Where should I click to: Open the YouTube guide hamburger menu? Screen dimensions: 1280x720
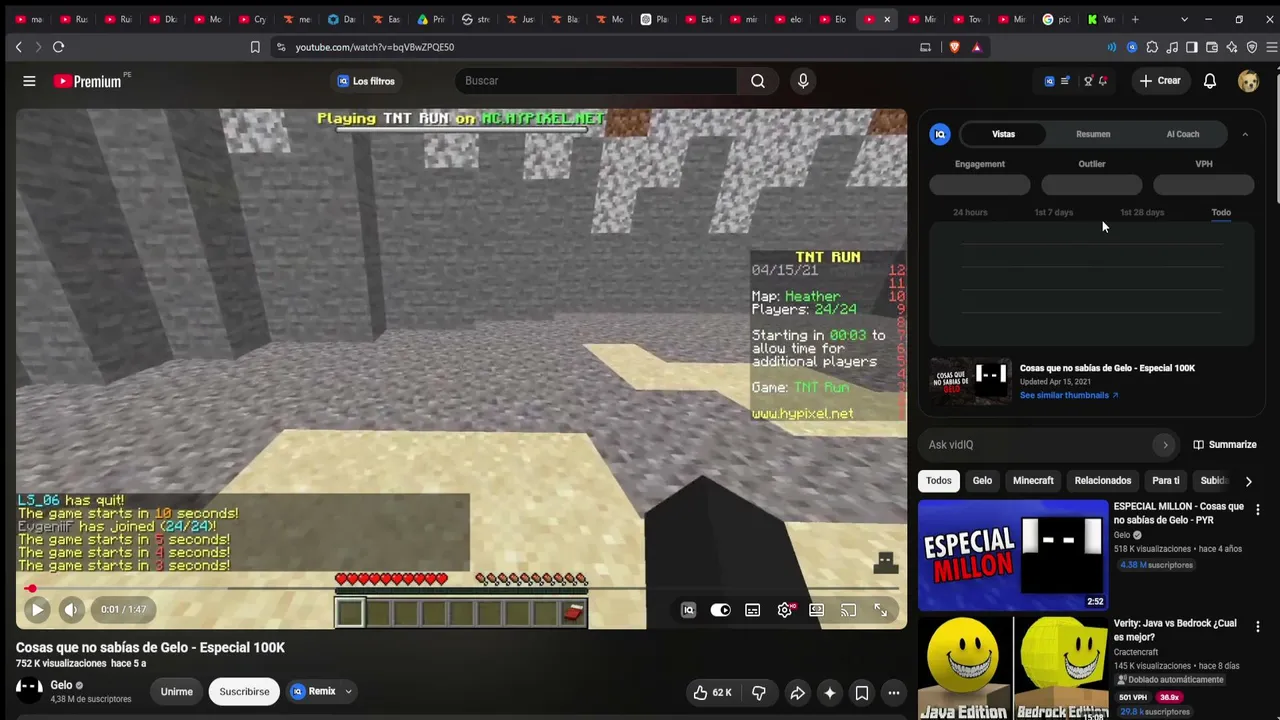click(29, 81)
